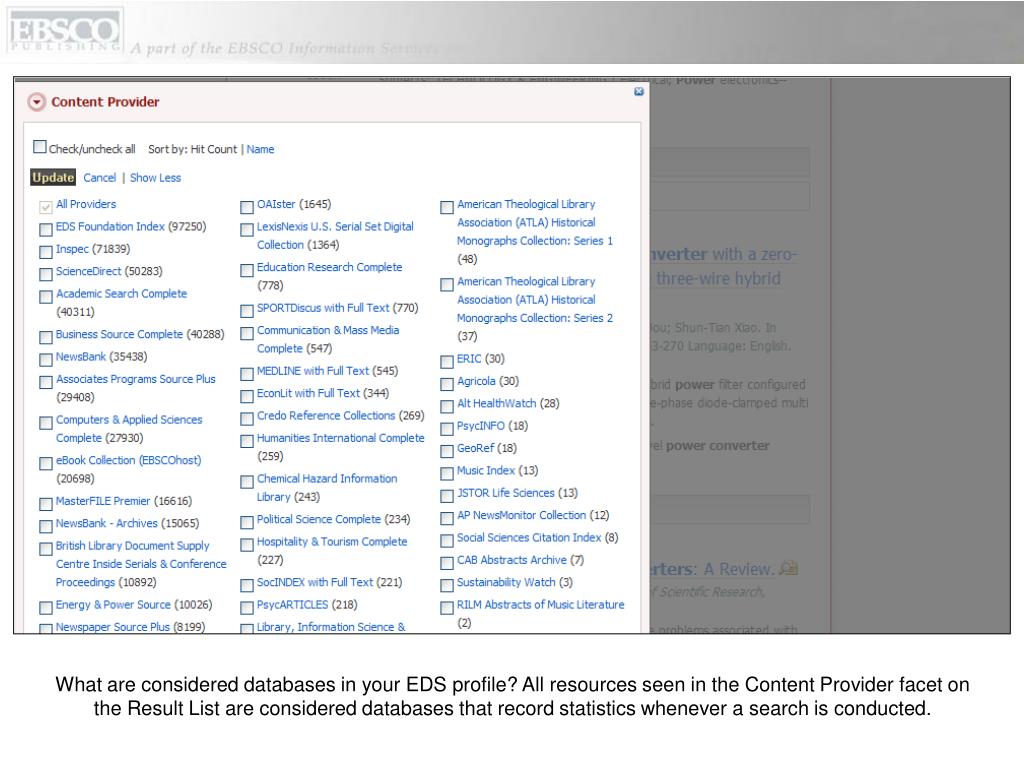Tick the Agricola checkbox
This screenshot has height=768, width=1024.
[x=447, y=383]
